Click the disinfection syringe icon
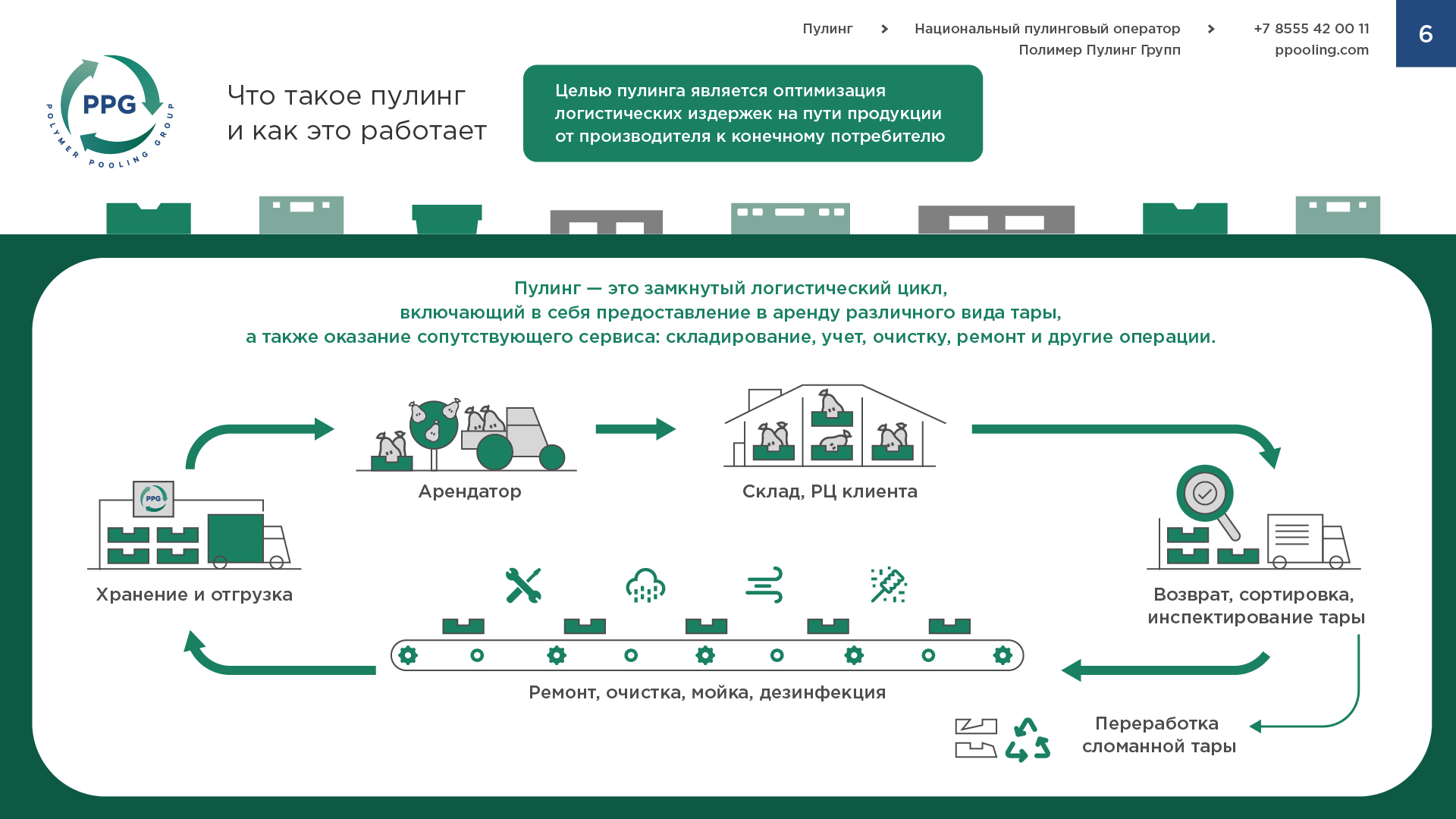Image resolution: width=1456 pixels, height=819 pixels. pyautogui.click(x=889, y=585)
